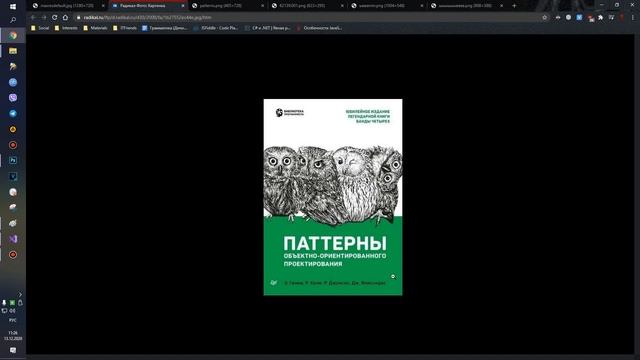Click the site lock icon in address bar

pos(78,18)
